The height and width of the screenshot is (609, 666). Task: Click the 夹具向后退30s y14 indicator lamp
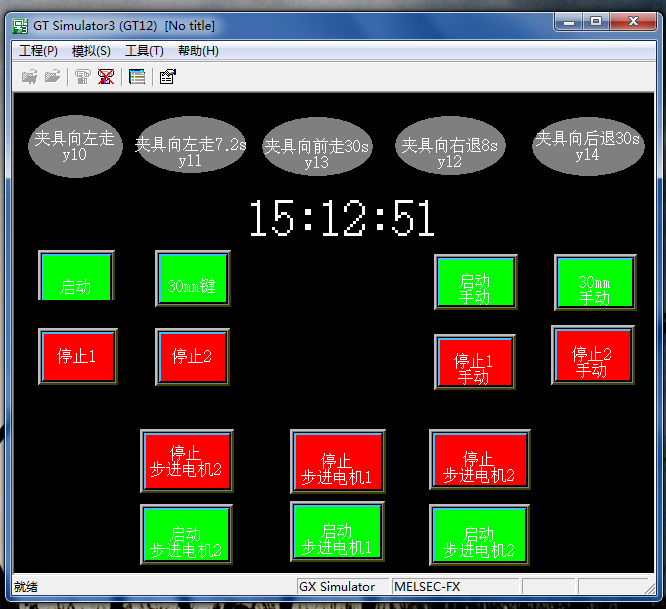pos(588,147)
